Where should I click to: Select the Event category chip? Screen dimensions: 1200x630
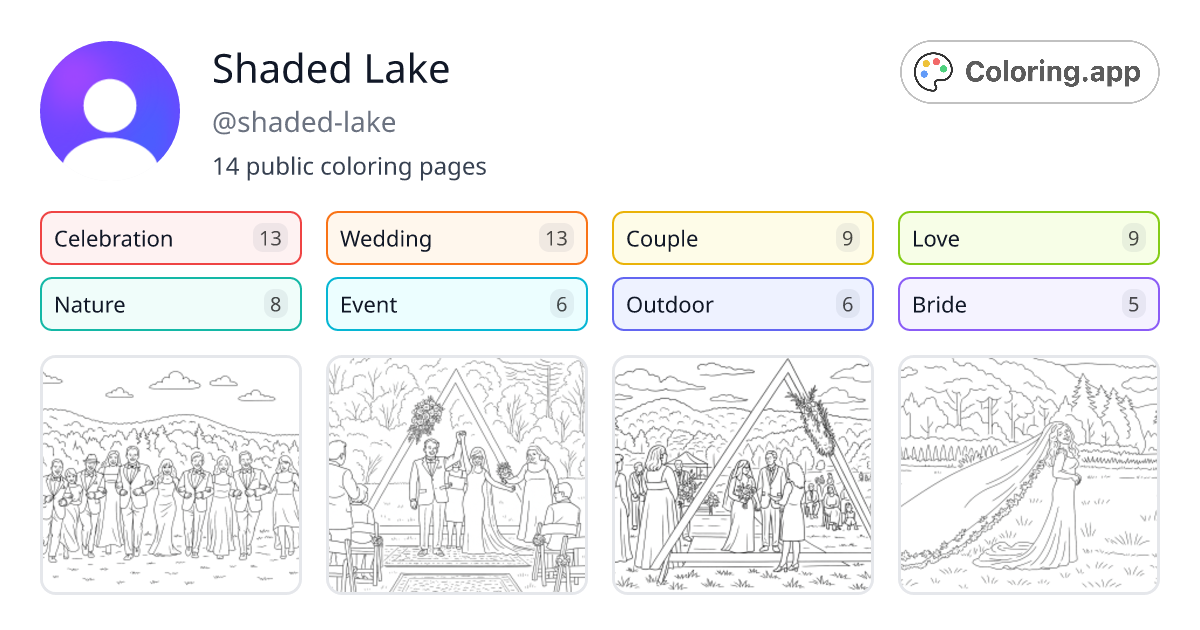(457, 304)
